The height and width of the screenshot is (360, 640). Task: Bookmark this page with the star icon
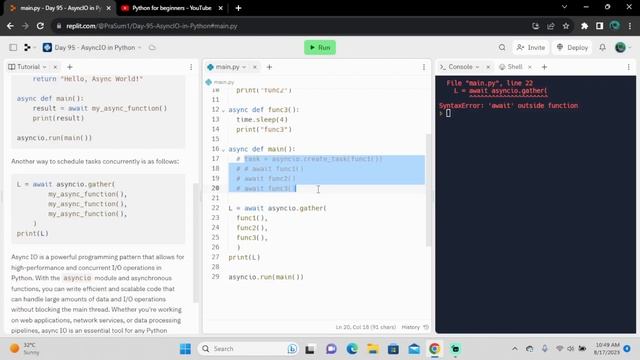(566, 26)
